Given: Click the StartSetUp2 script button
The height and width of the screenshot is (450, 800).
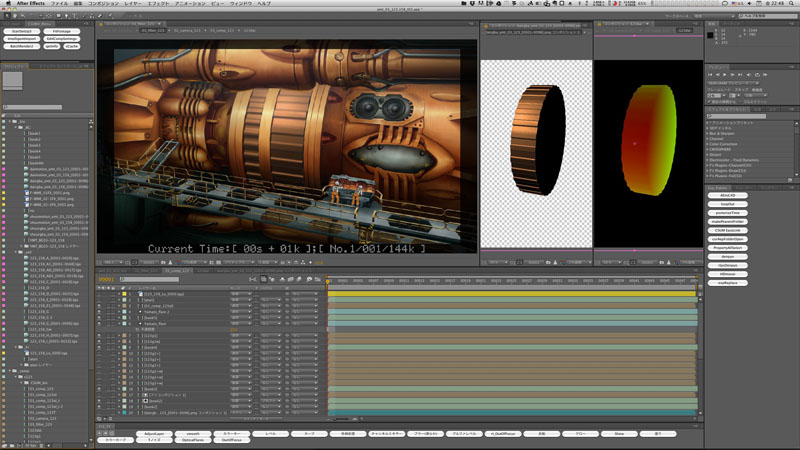Looking at the screenshot, I should (x=21, y=31).
